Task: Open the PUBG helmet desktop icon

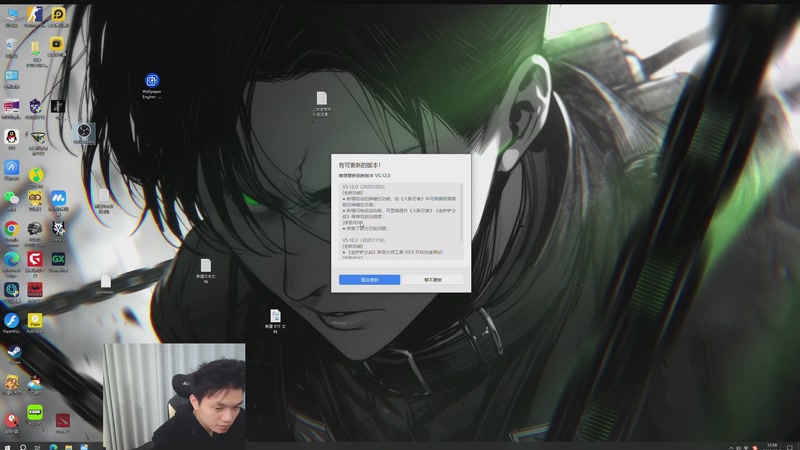Action: click(35, 232)
